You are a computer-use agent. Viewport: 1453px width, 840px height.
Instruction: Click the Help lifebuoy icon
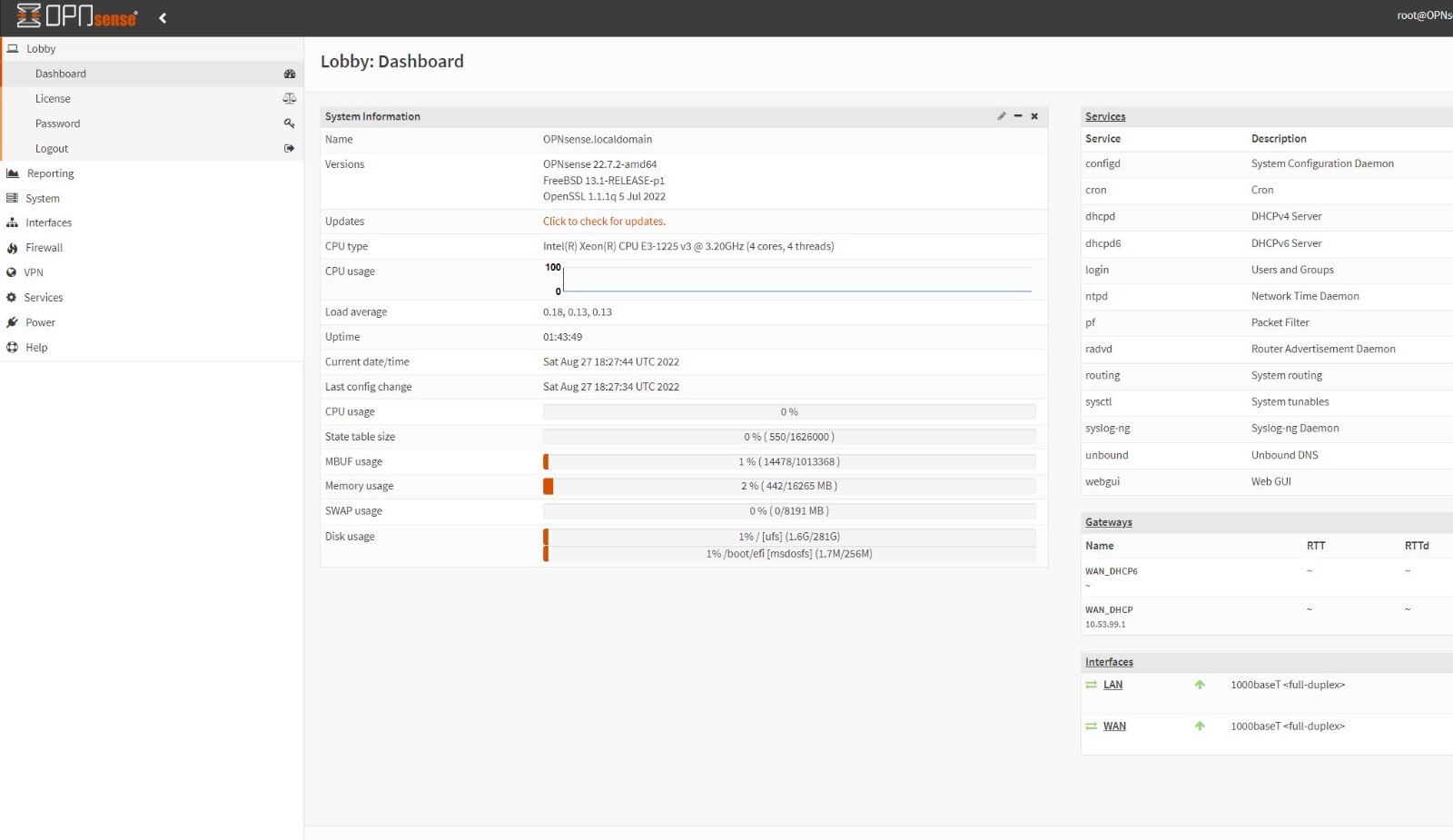coord(12,347)
